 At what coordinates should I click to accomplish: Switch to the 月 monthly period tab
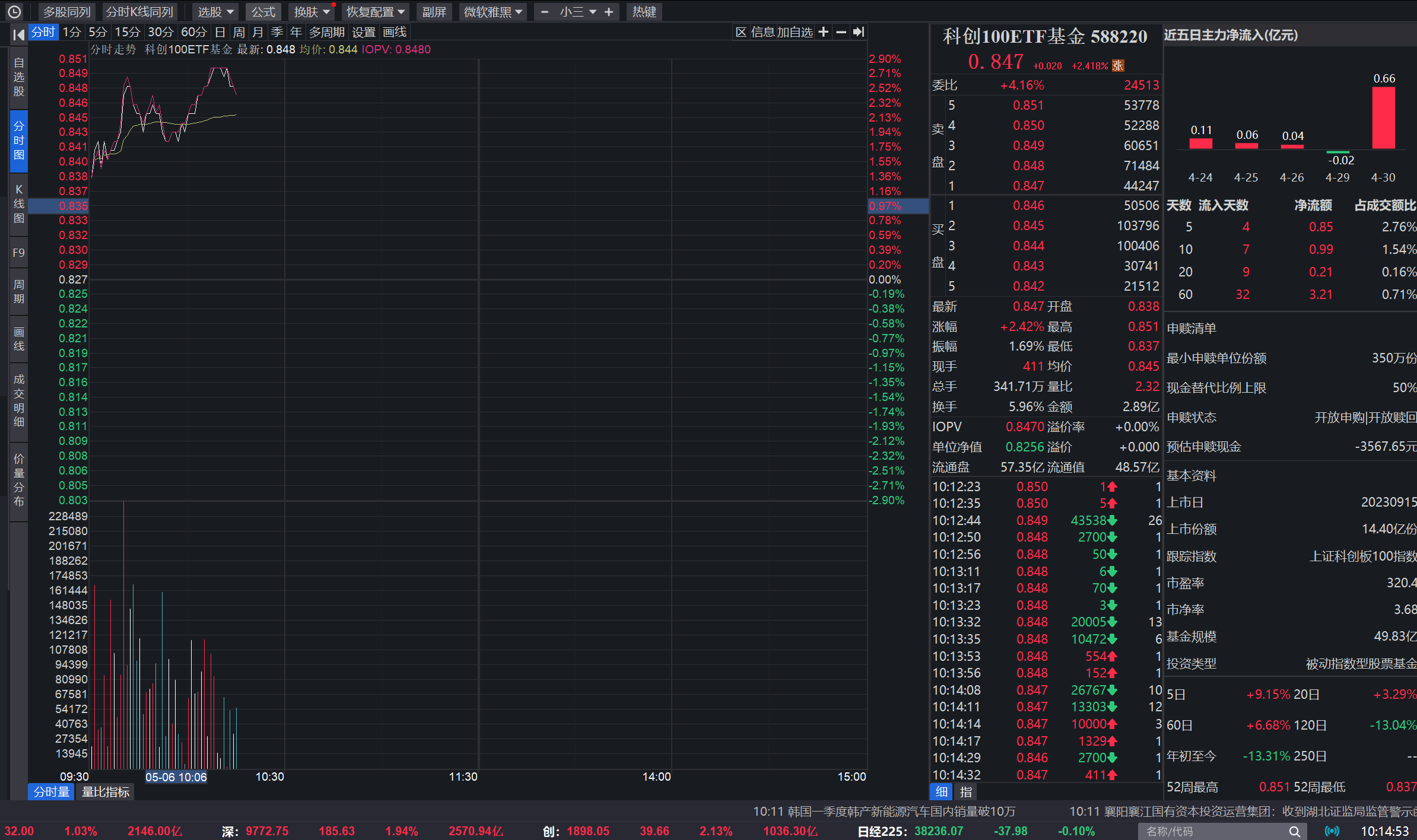tap(258, 32)
